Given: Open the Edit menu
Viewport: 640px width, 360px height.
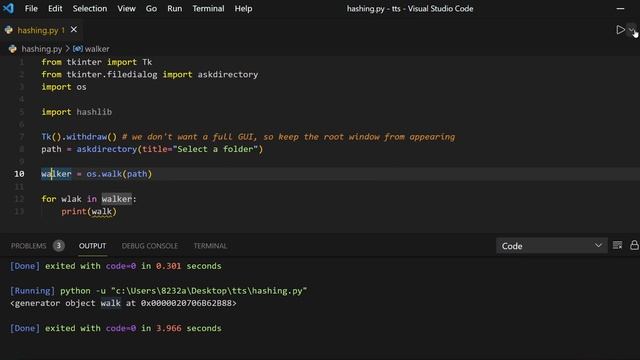Looking at the screenshot, I should pyautogui.click(x=55, y=9).
